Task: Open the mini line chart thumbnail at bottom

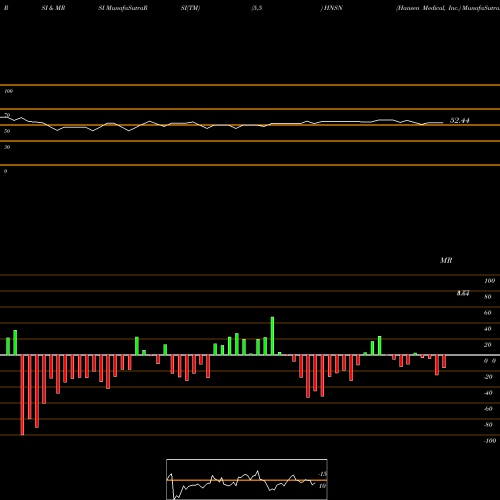Action: pos(247,479)
